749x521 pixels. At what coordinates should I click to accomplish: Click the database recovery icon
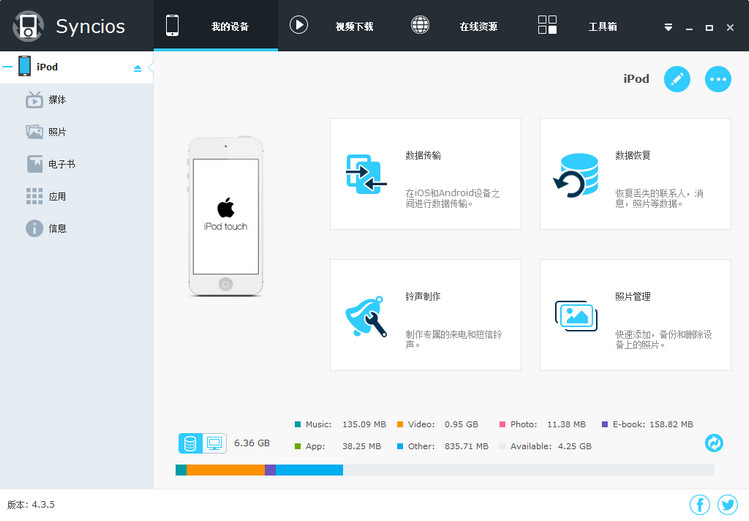(576, 175)
